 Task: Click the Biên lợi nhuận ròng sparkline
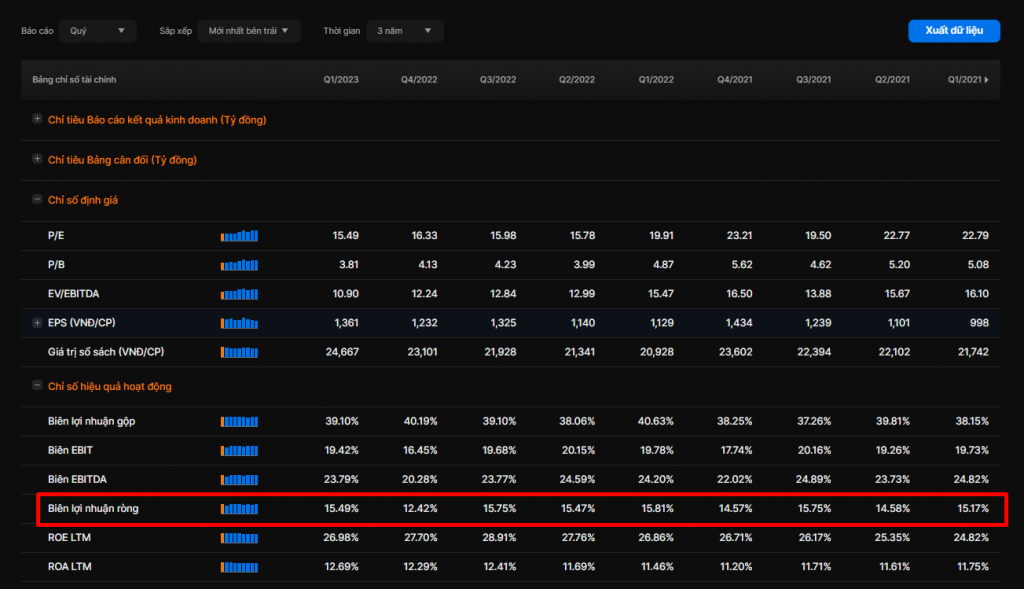click(239, 509)
